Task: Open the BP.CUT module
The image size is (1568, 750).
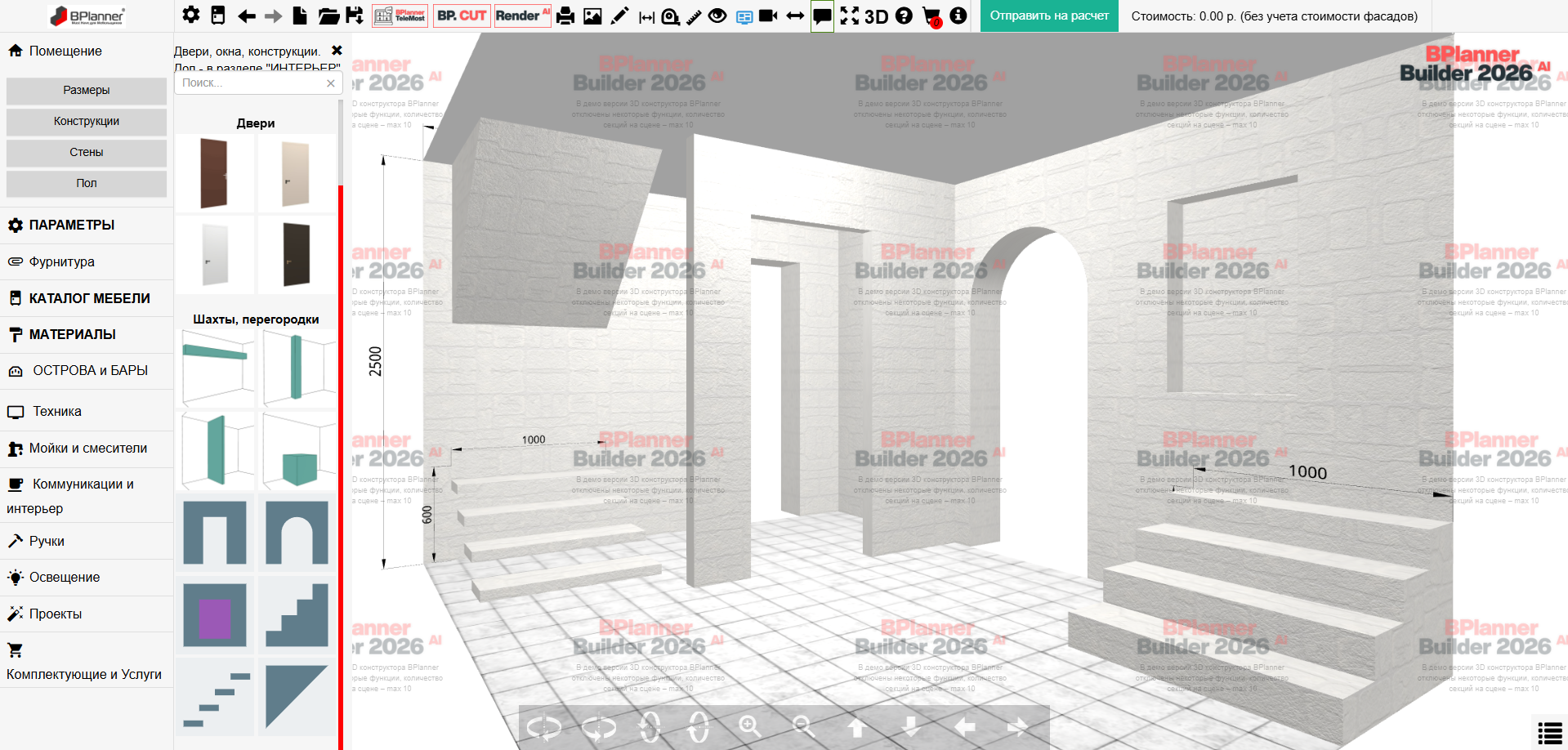Action: coord(462,16)
